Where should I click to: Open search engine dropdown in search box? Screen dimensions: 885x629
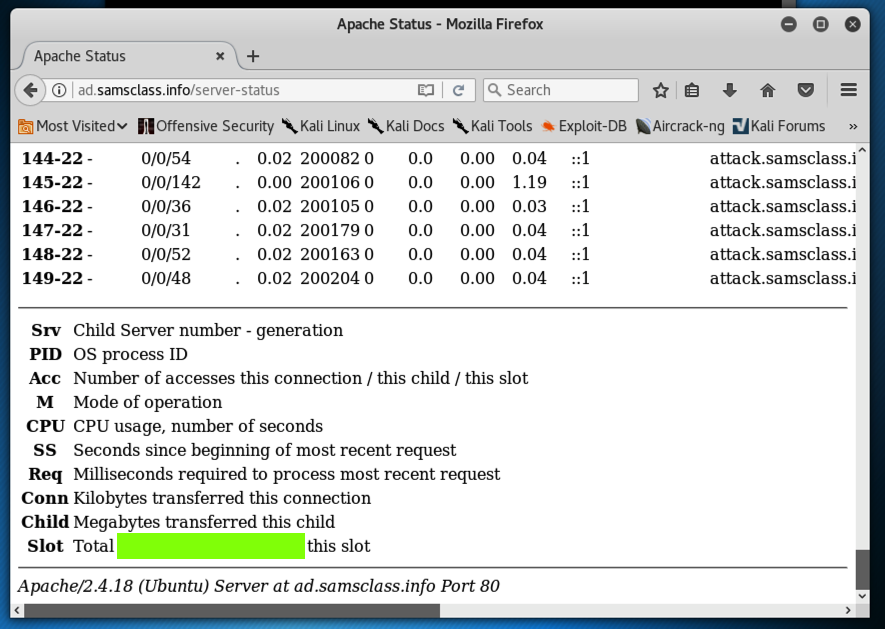(494, 90)
